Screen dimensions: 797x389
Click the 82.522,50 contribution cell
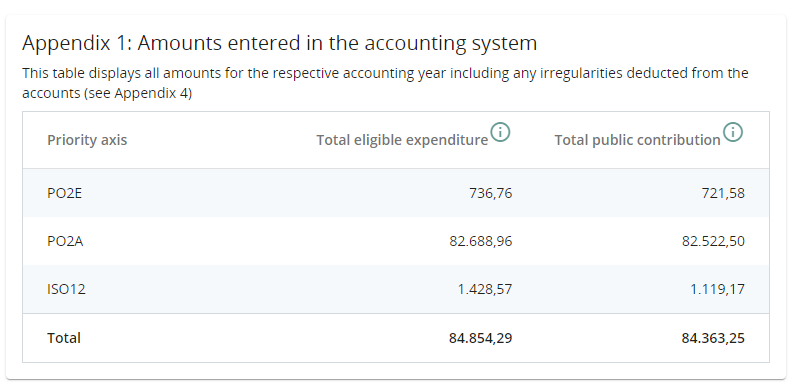[713, 241]
